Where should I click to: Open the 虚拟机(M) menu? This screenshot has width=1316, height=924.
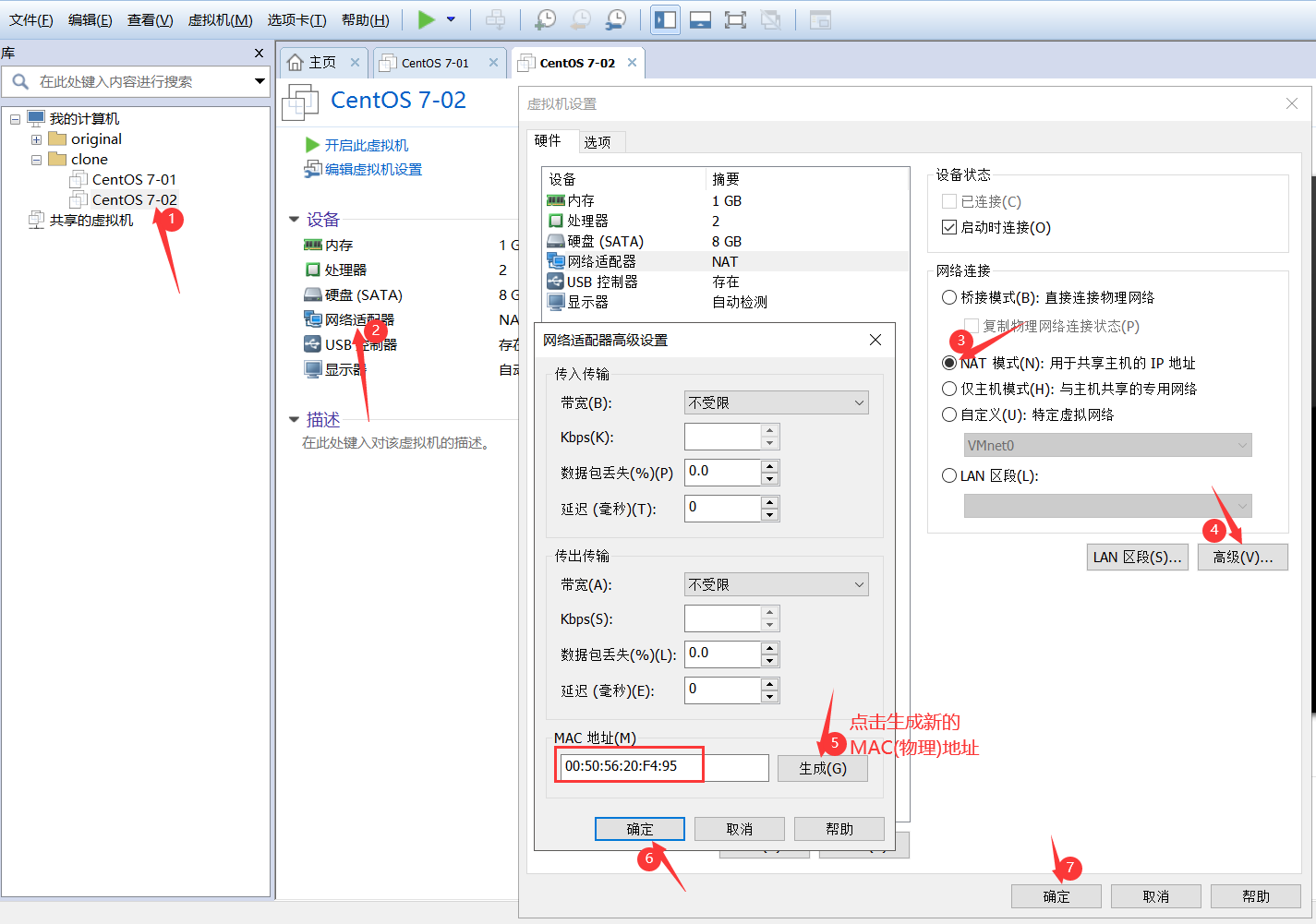(221, 19)
